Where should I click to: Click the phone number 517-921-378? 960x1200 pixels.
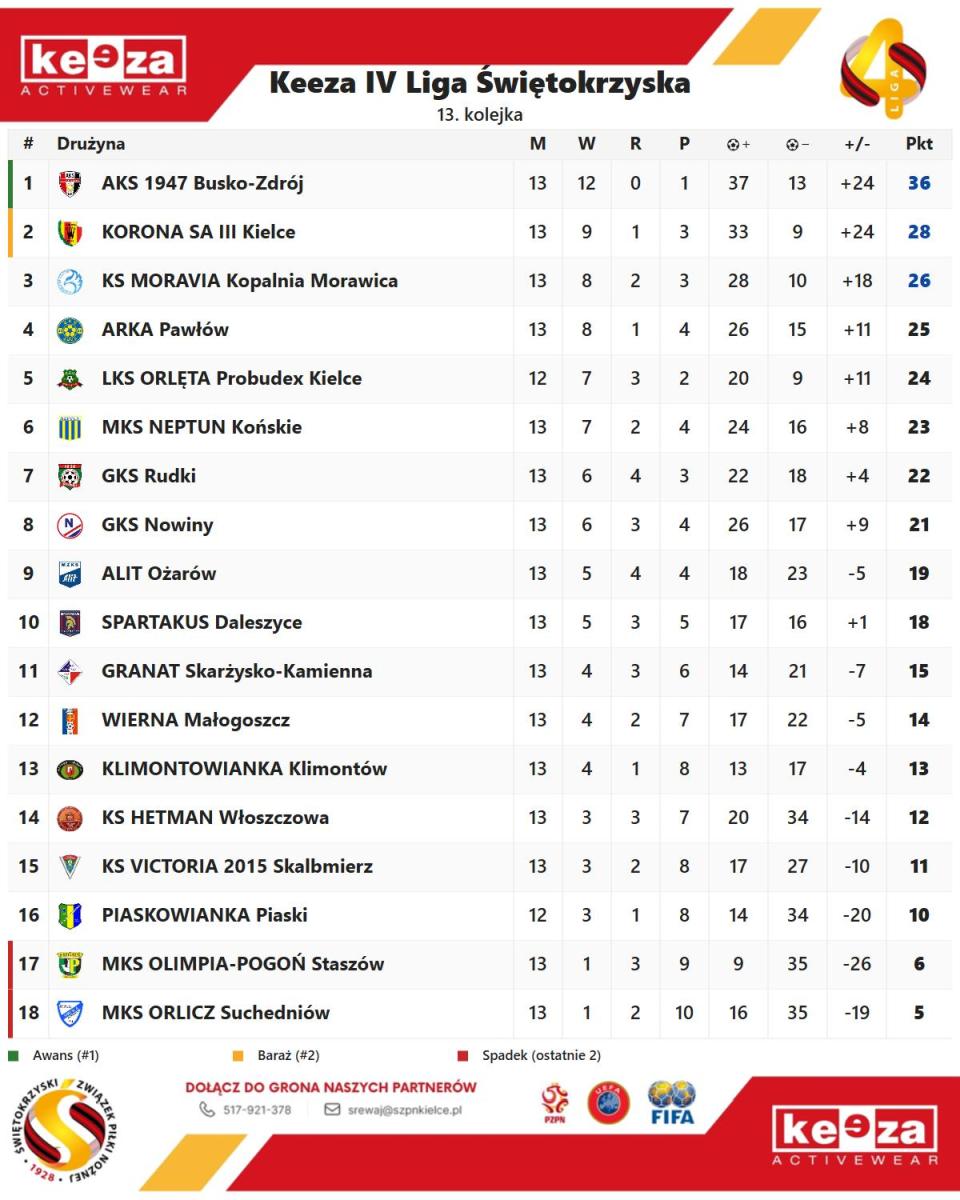click(x=257, y=1110)
